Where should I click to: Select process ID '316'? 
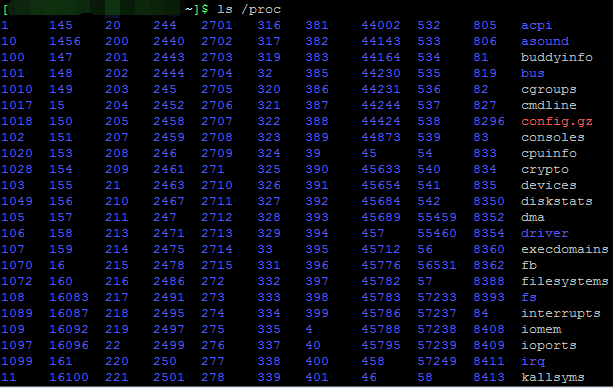pyautogui.click(x=269, y=25)
